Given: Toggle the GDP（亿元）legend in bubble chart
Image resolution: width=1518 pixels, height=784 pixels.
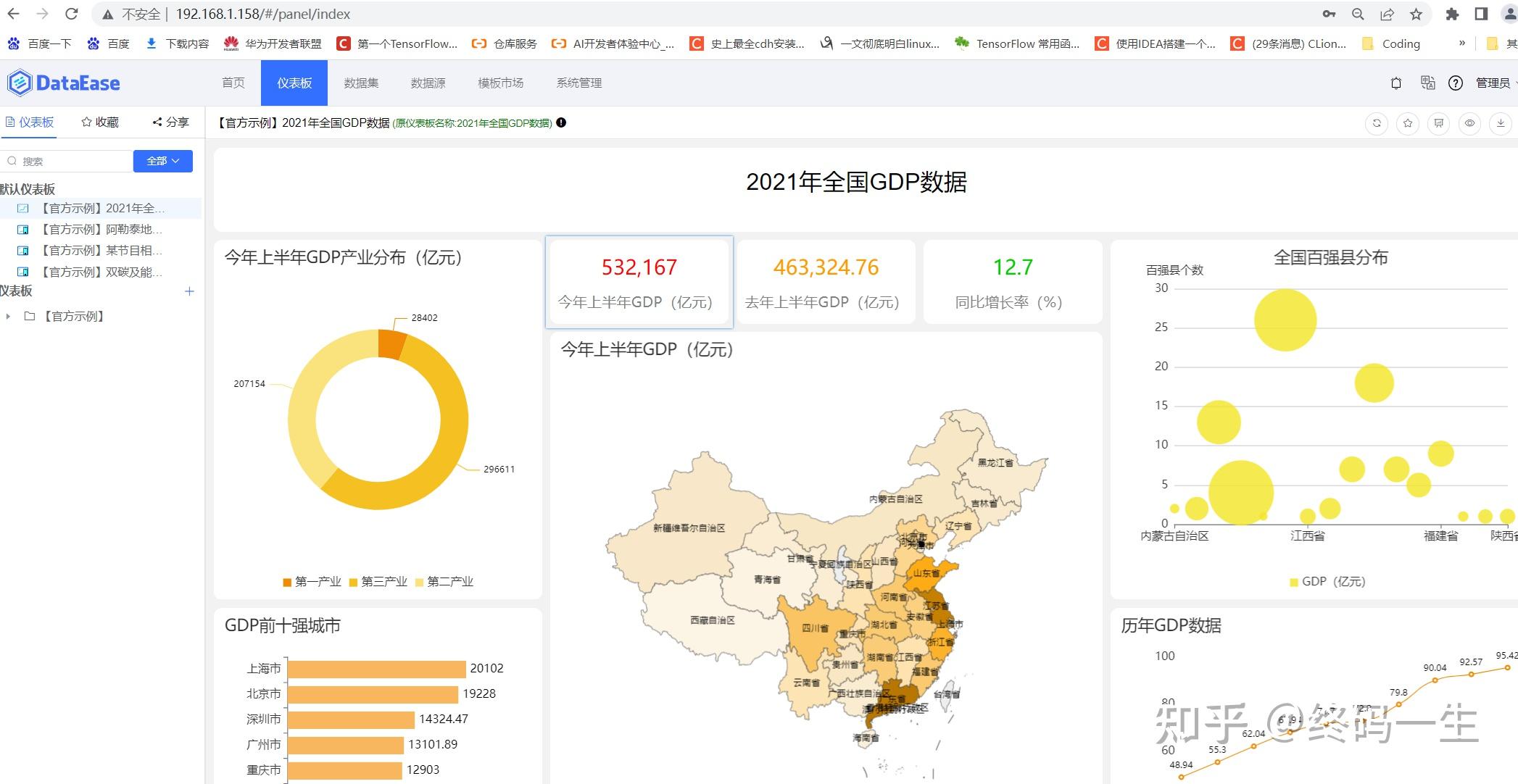Looking at the screenshot, I should coord(1327,582).
